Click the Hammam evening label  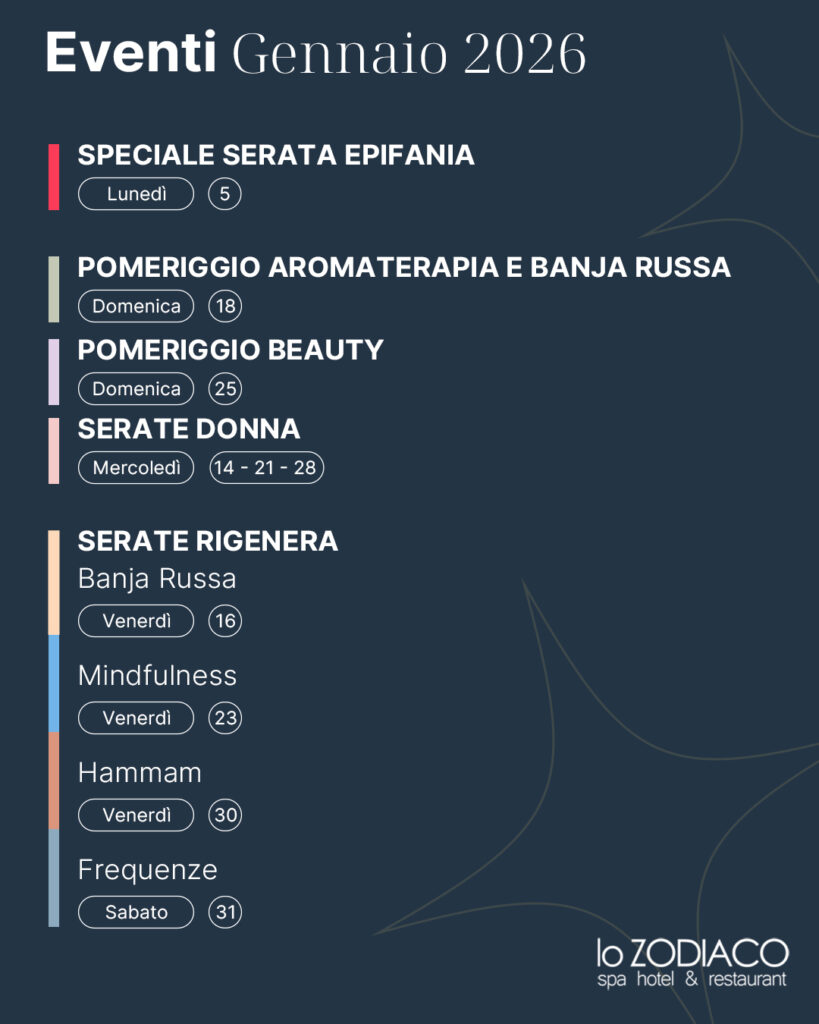(140, 772)
